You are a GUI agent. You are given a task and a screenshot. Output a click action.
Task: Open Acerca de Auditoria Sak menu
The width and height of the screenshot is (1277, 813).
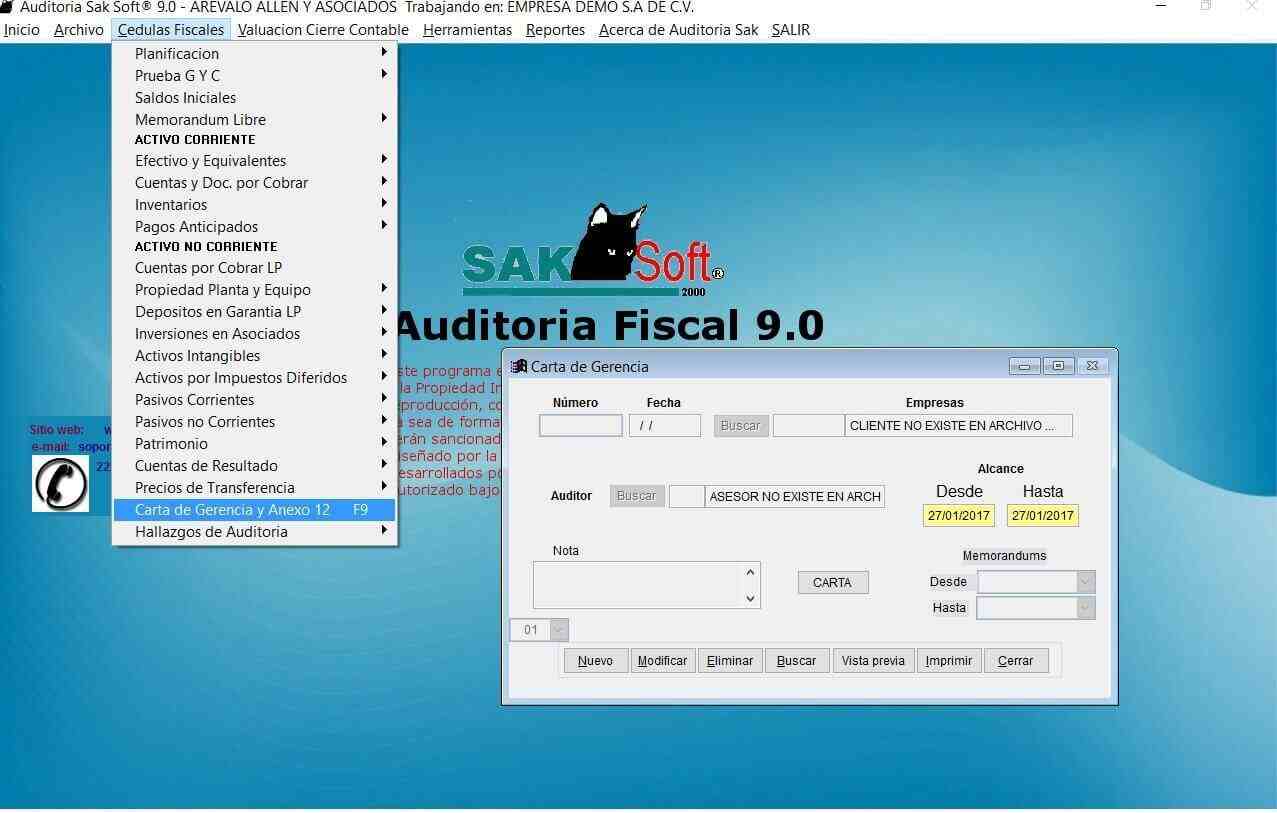(x=679, y=30)
